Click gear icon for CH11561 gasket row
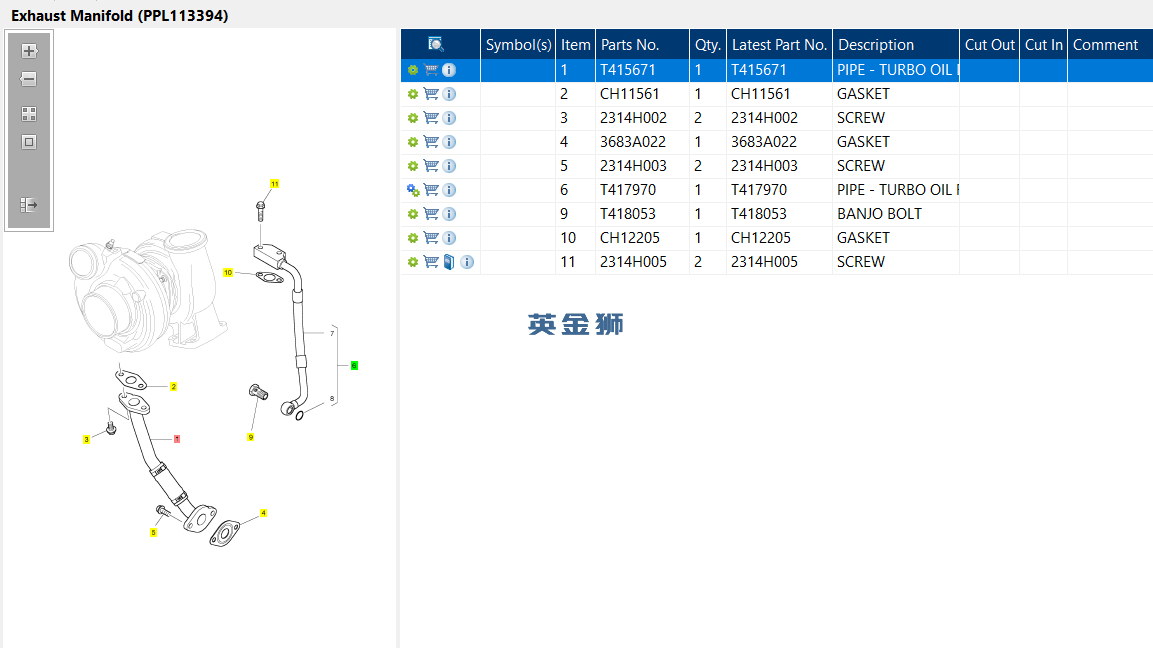 (413, 94)
